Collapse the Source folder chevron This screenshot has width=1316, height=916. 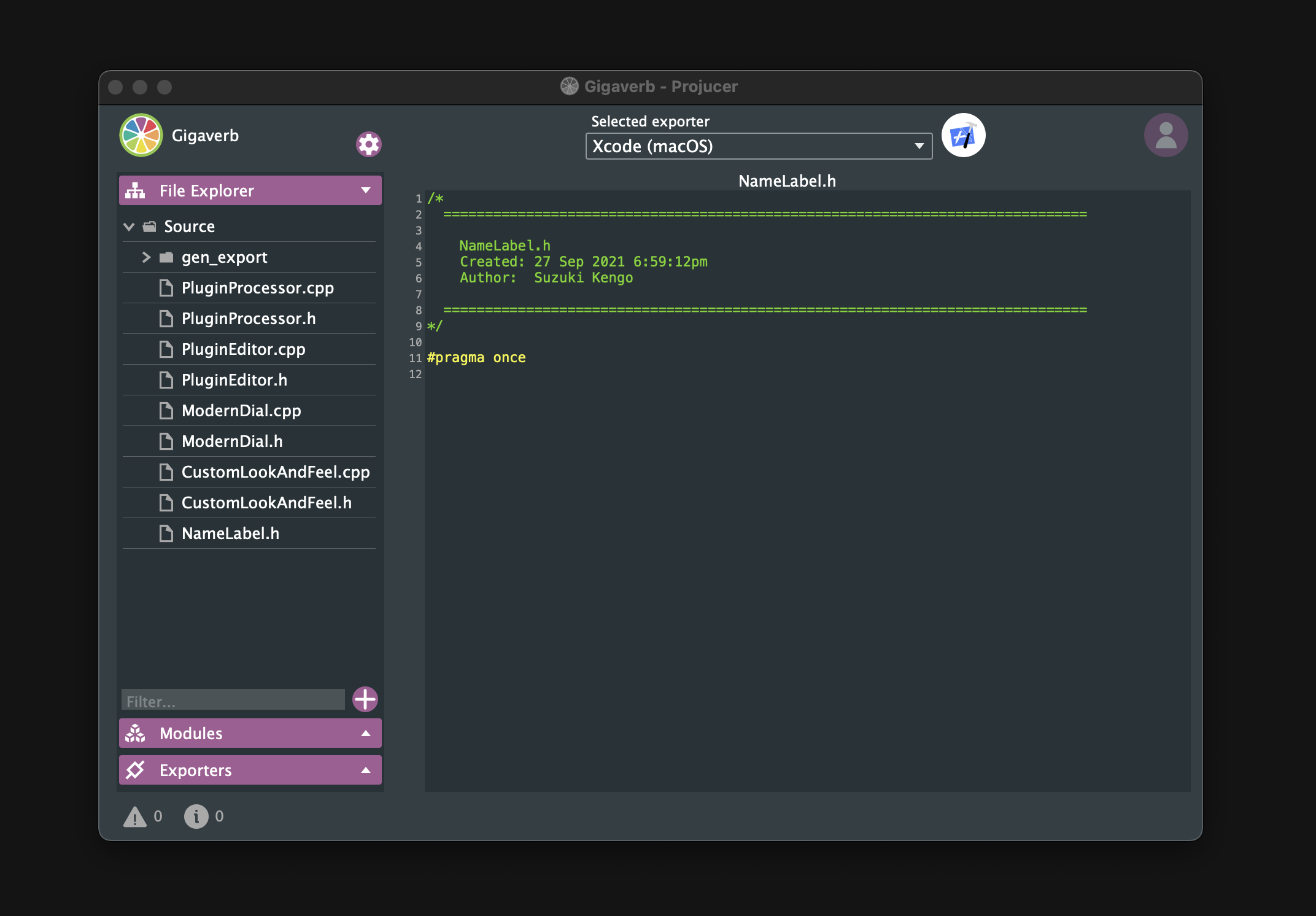point(129,227)
